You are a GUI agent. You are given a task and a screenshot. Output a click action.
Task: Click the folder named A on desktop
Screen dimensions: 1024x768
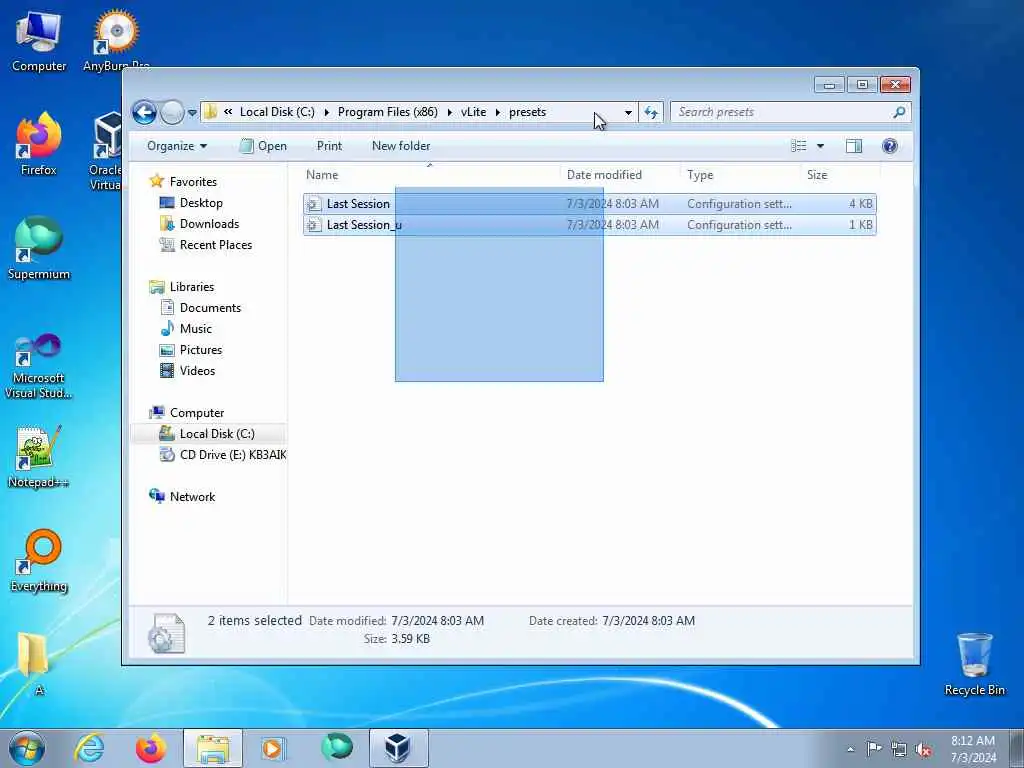point(33,663)
